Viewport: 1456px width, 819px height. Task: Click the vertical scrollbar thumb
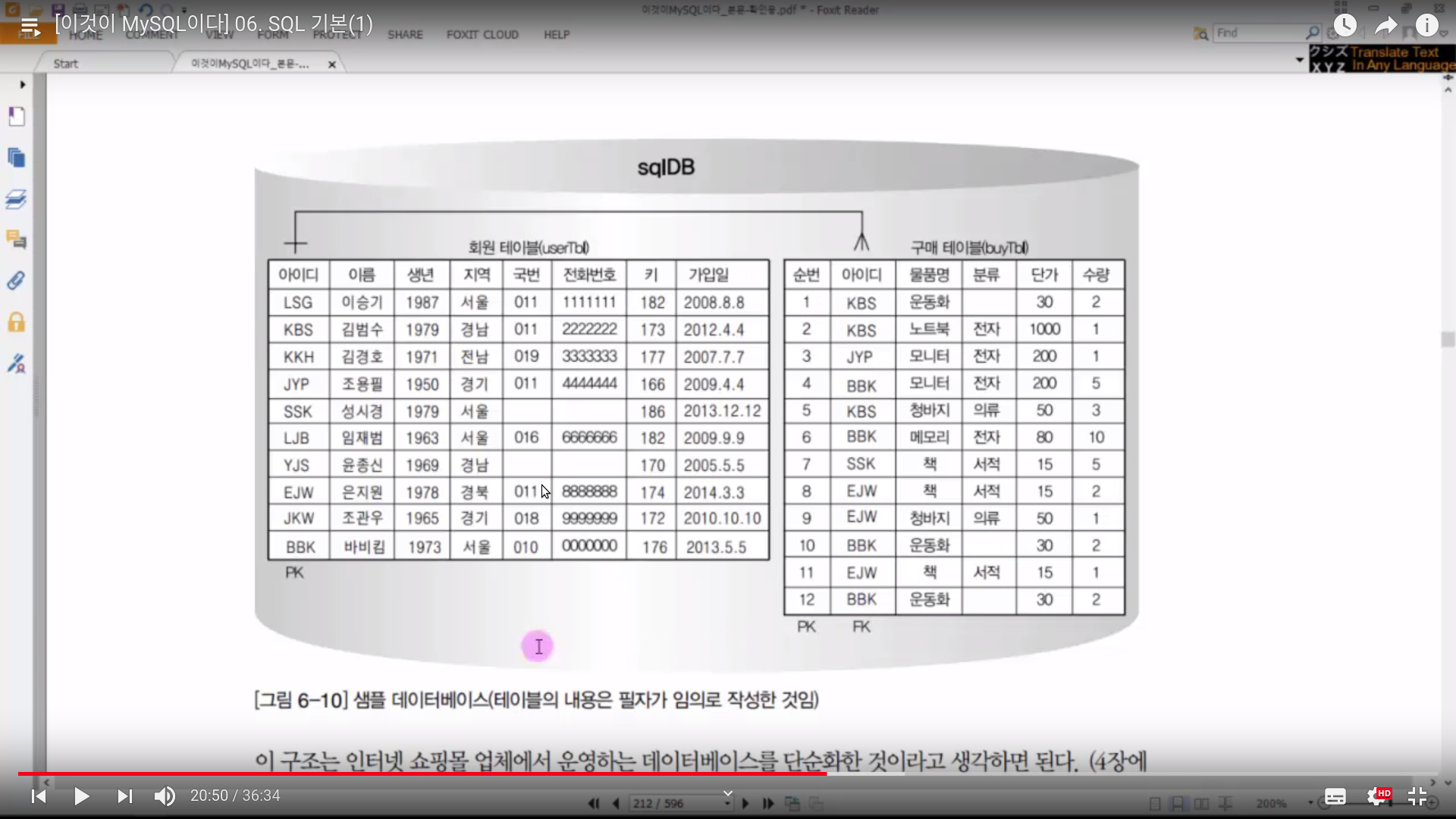point(1448,339)
